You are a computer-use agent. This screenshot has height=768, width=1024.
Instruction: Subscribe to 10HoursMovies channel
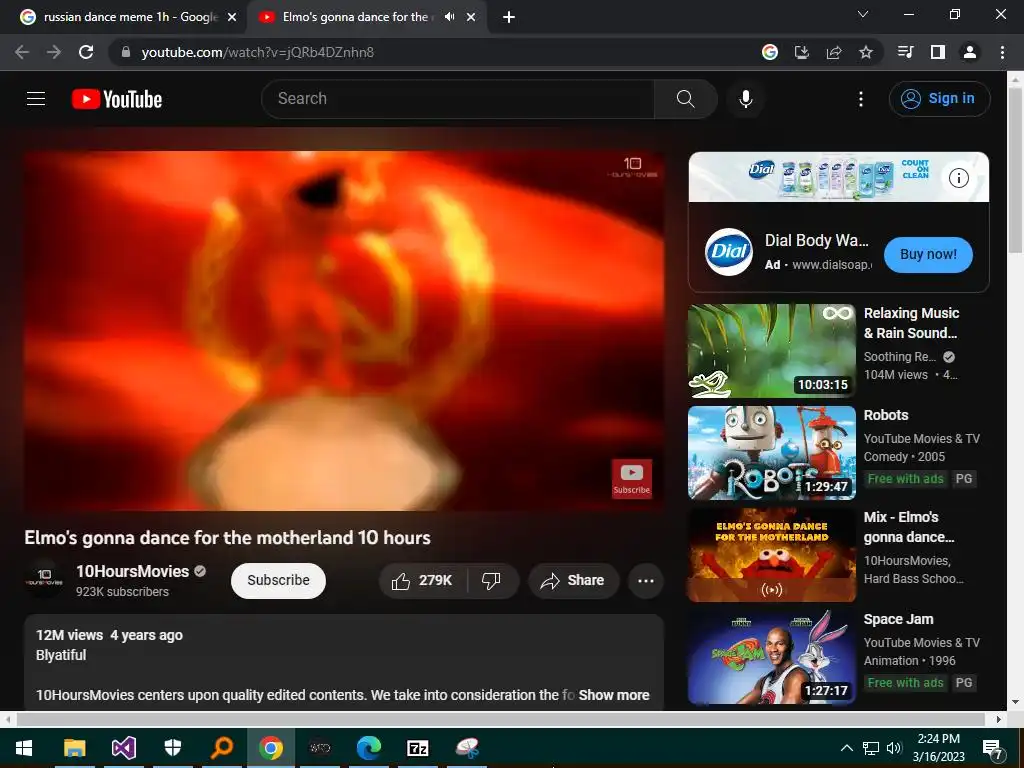[278, 581]
